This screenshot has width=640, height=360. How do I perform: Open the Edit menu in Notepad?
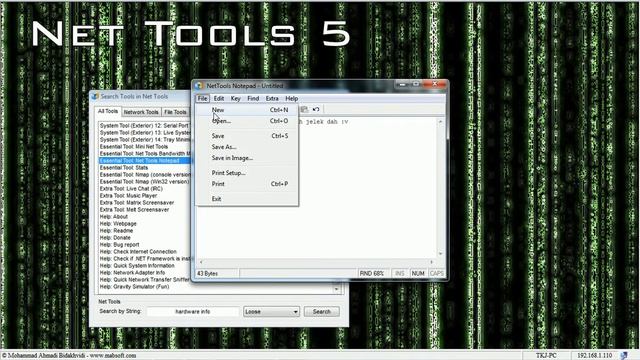219,98
